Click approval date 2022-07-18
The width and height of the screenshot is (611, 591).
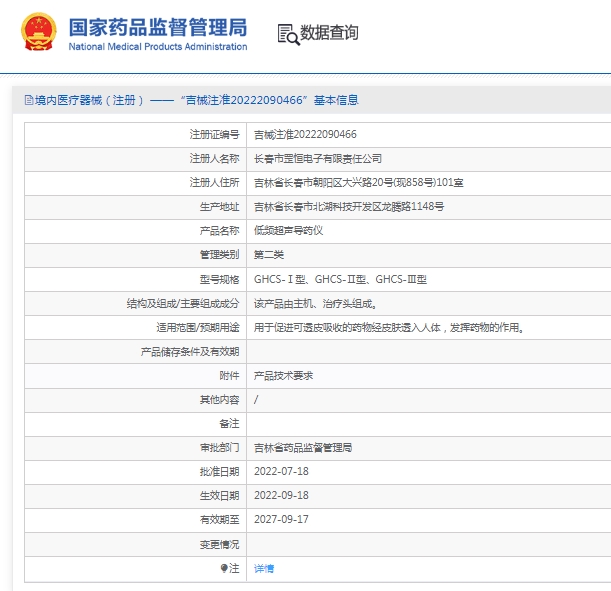click(281, 471)
